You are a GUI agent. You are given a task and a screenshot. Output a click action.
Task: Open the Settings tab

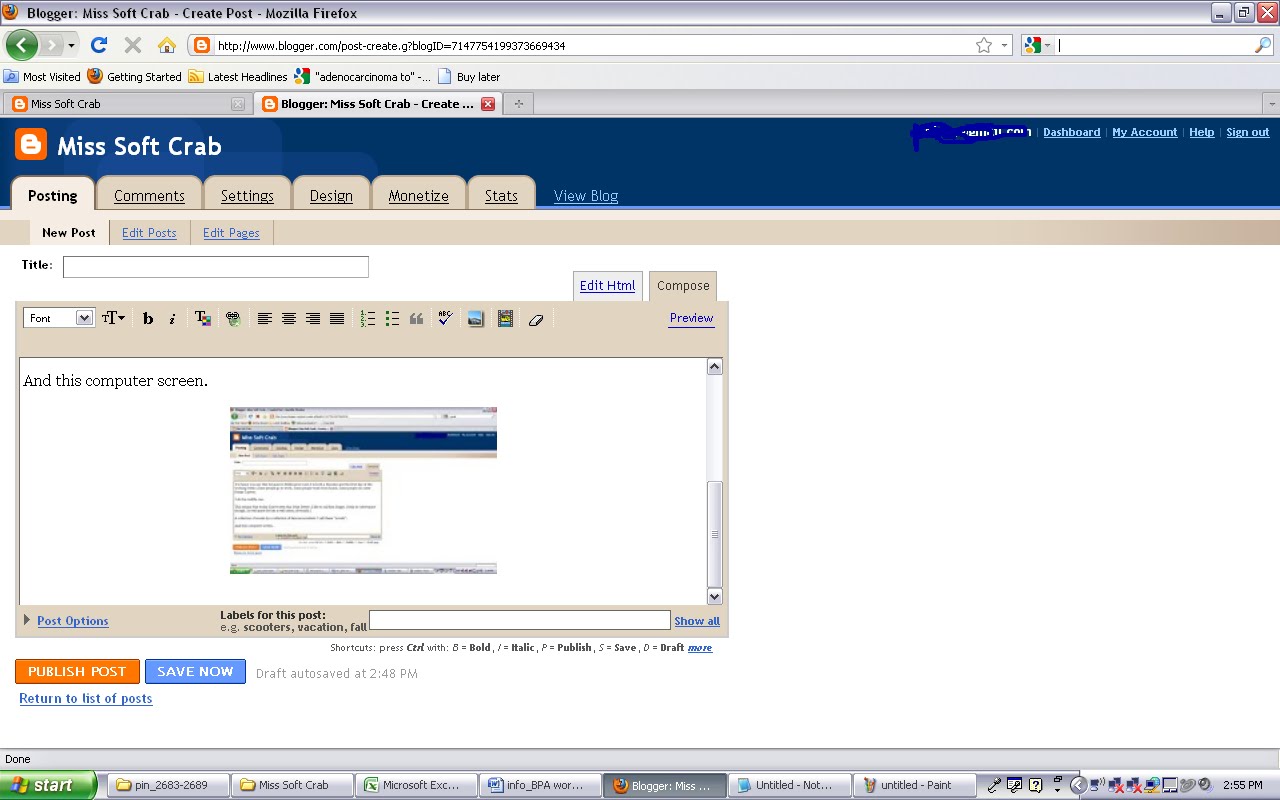pos(247,196)
